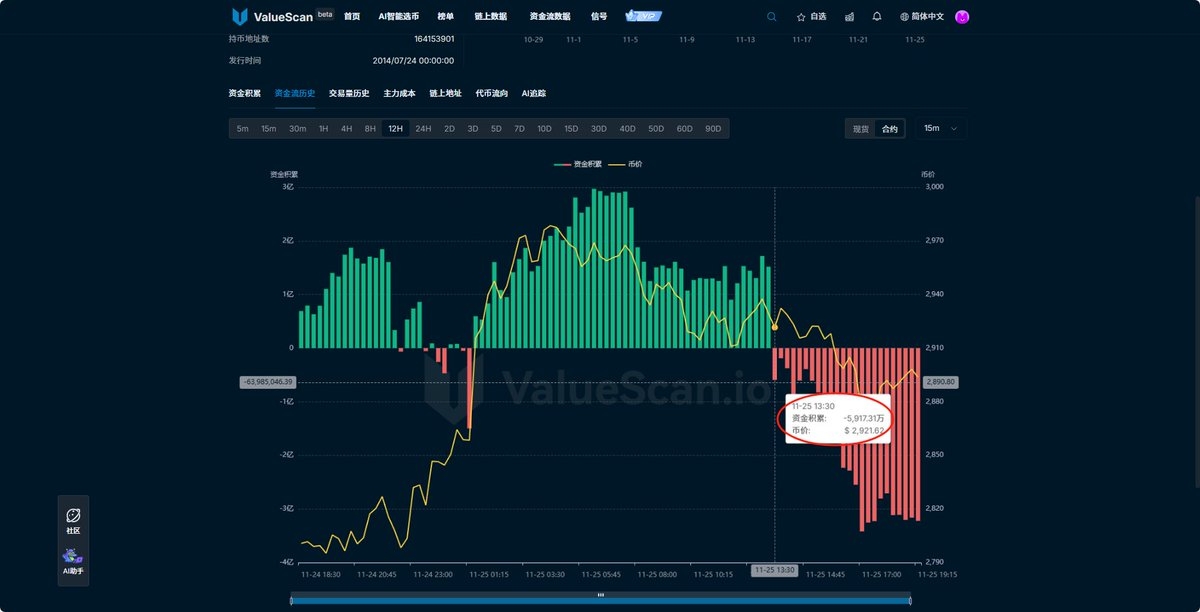The image size is (1200, 612).
Task: Select 现货 spot market toggle
Action: [861, 129]
